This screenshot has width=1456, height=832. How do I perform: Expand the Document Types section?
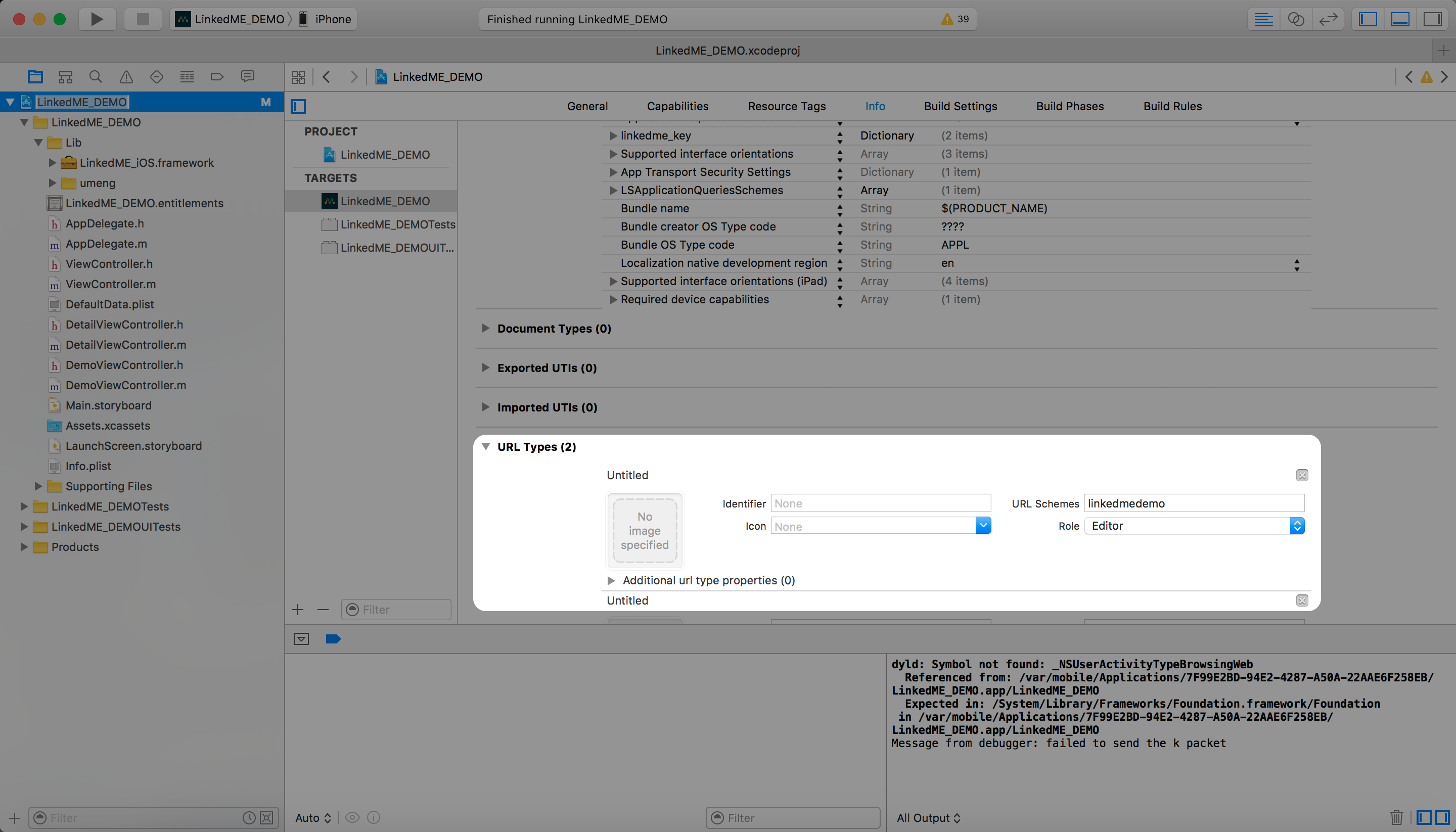tap(485, 328)
